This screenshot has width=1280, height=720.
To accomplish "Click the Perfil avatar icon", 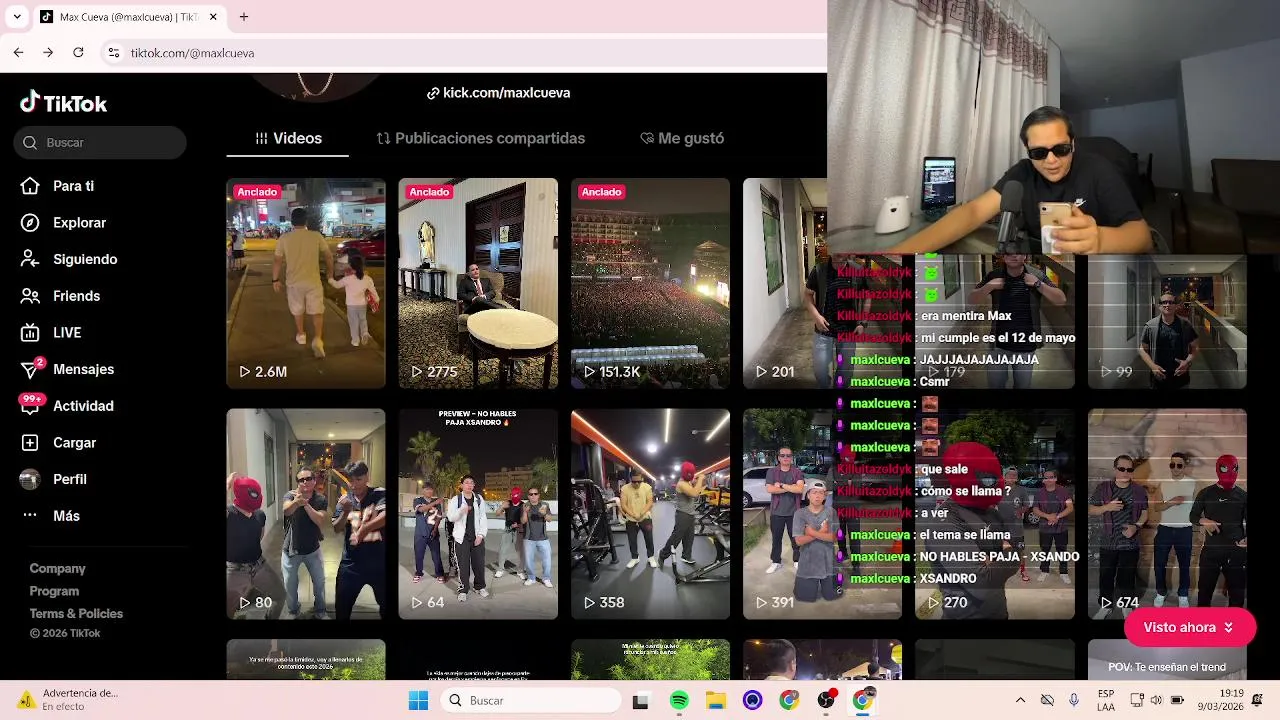I will click(30, 479).
